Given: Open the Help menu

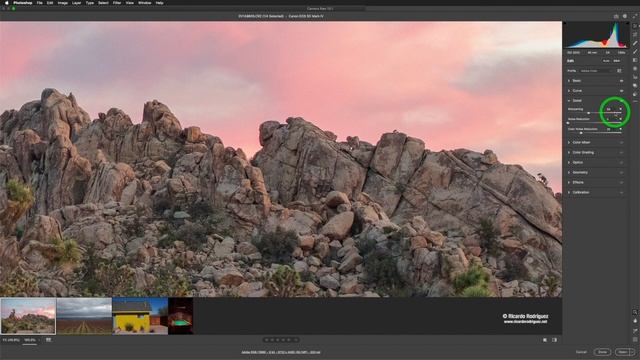Looking at the screenshot, I should coord(160,3).
